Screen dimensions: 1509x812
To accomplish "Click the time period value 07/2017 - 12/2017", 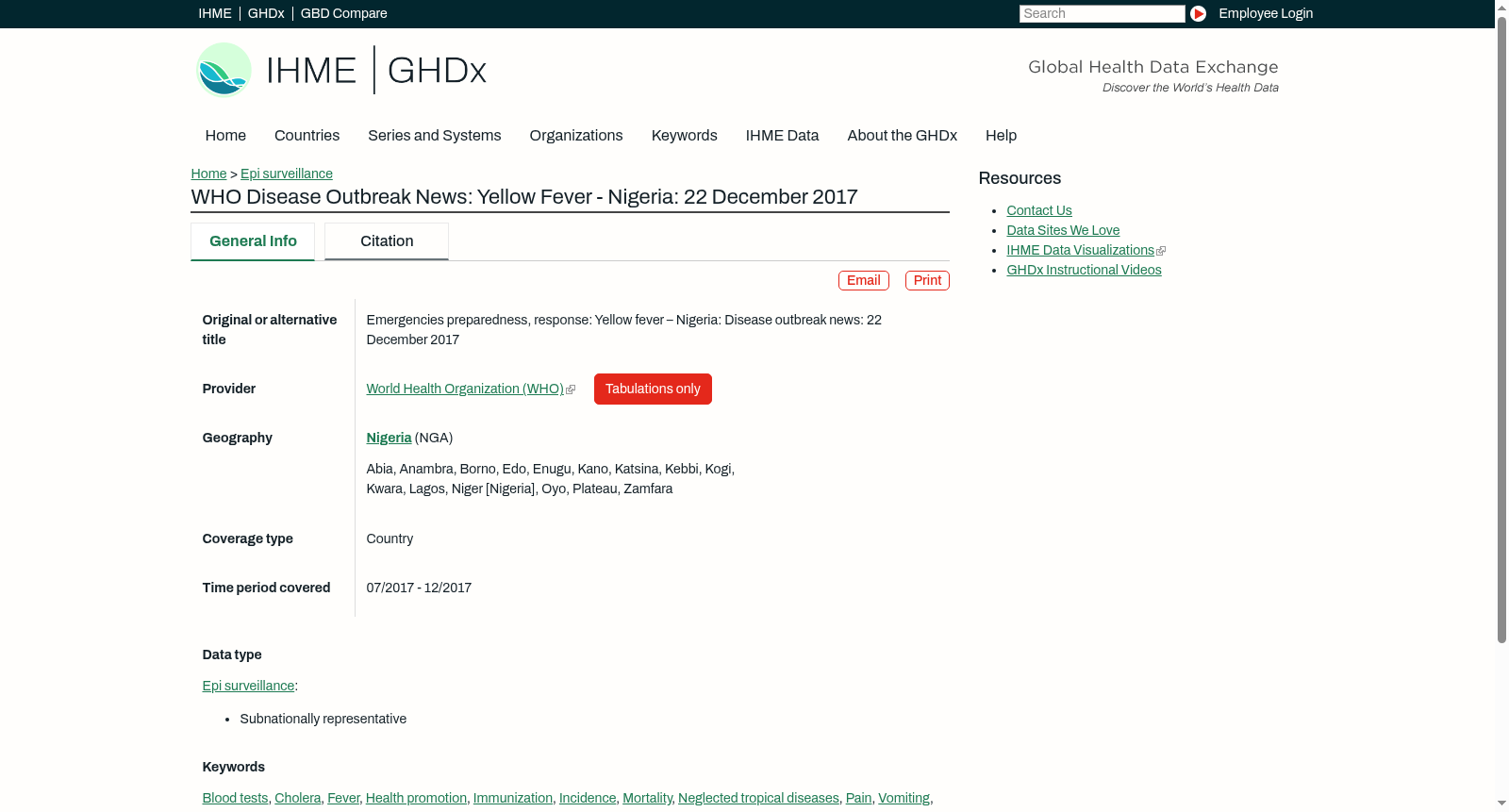I will [419, 588].
